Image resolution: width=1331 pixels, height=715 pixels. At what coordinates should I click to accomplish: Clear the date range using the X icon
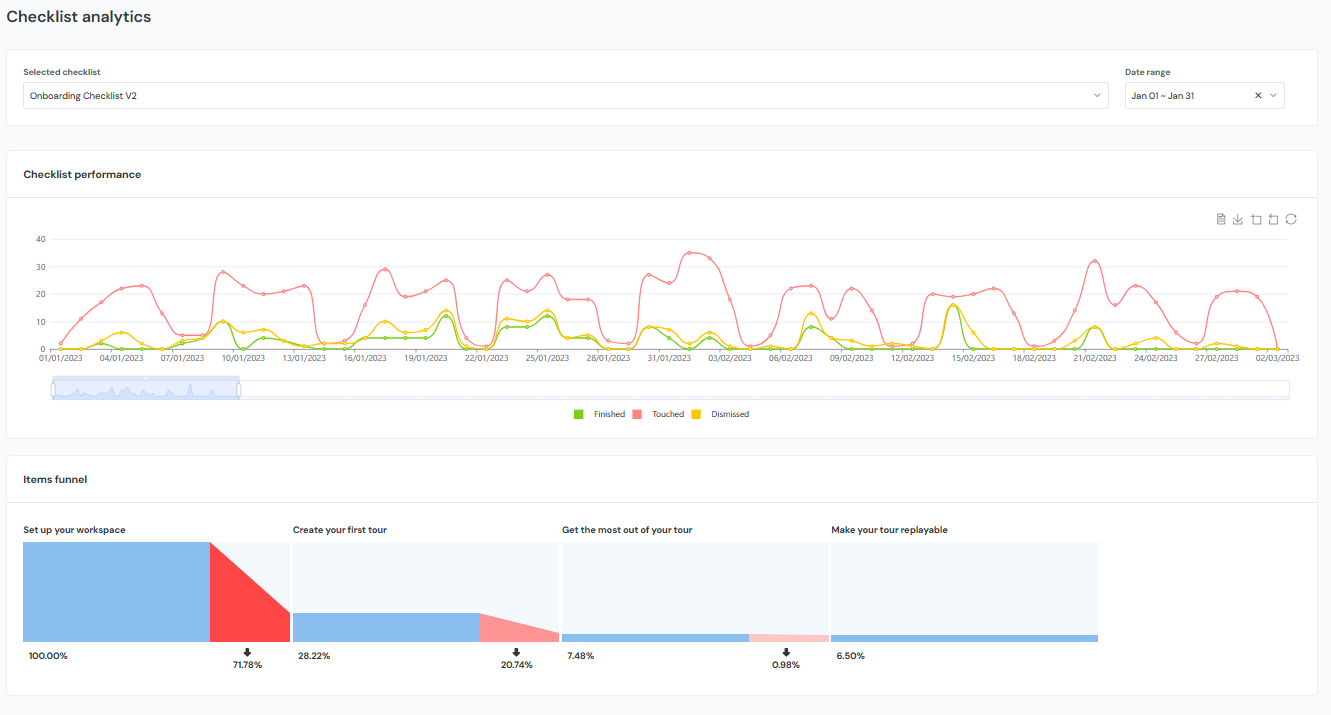[1257, 95]
